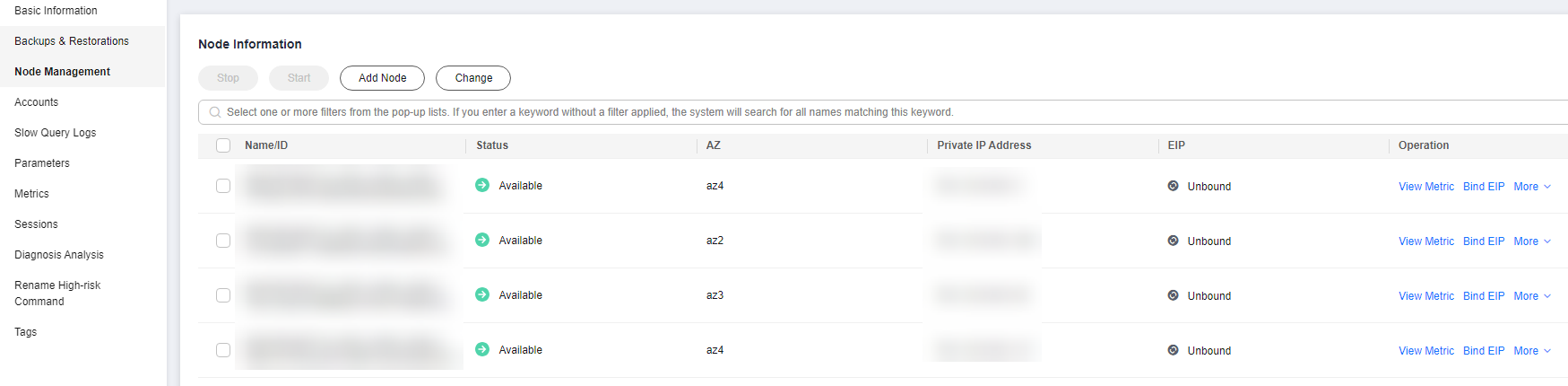Click the Add Node button
This screenshot has width=1568, height=386.
pyautogui.click(x=383, y=78)
